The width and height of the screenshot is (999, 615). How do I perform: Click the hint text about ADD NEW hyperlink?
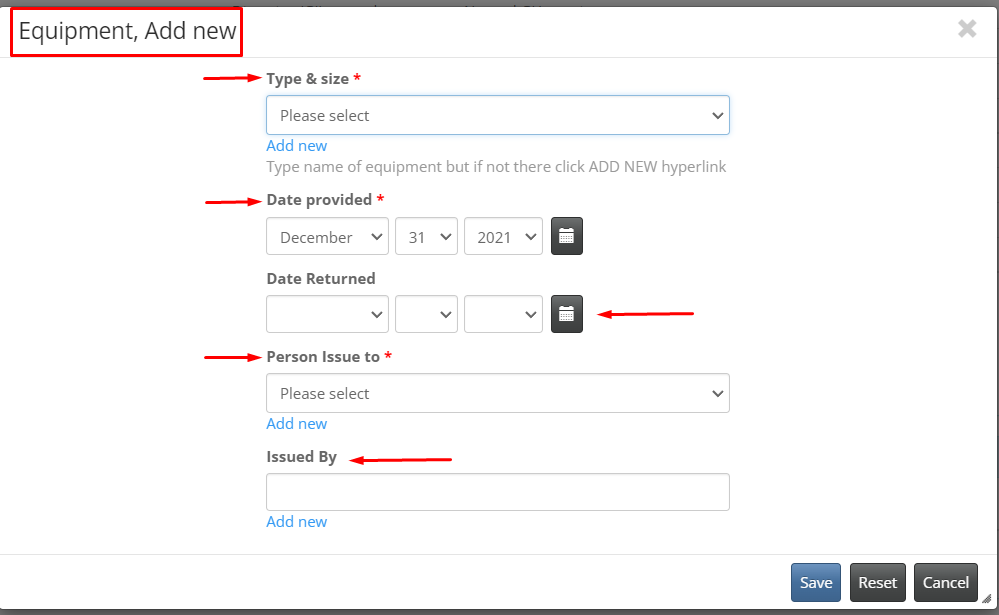(496, 167)
